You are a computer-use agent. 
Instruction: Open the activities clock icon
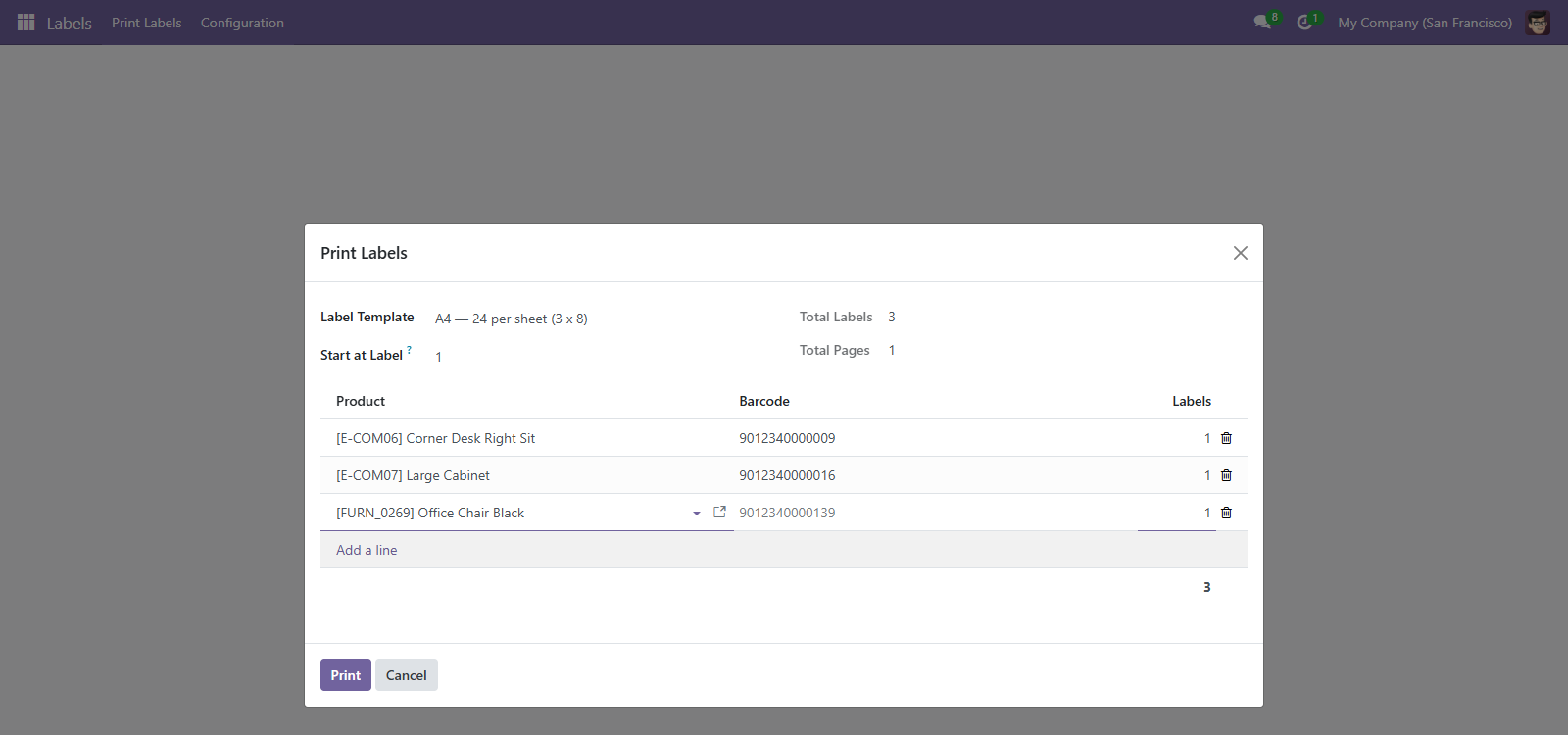pos(1304,23)
